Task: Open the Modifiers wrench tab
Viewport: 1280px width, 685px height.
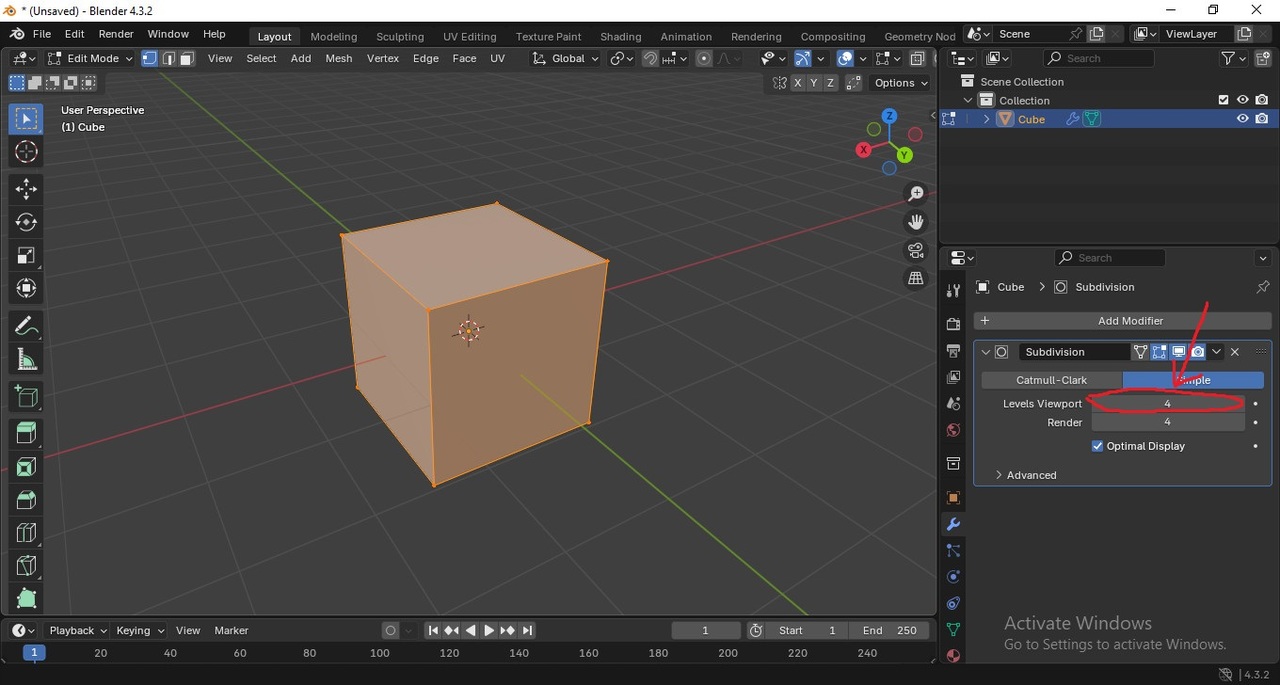Action: coord(953,524)
